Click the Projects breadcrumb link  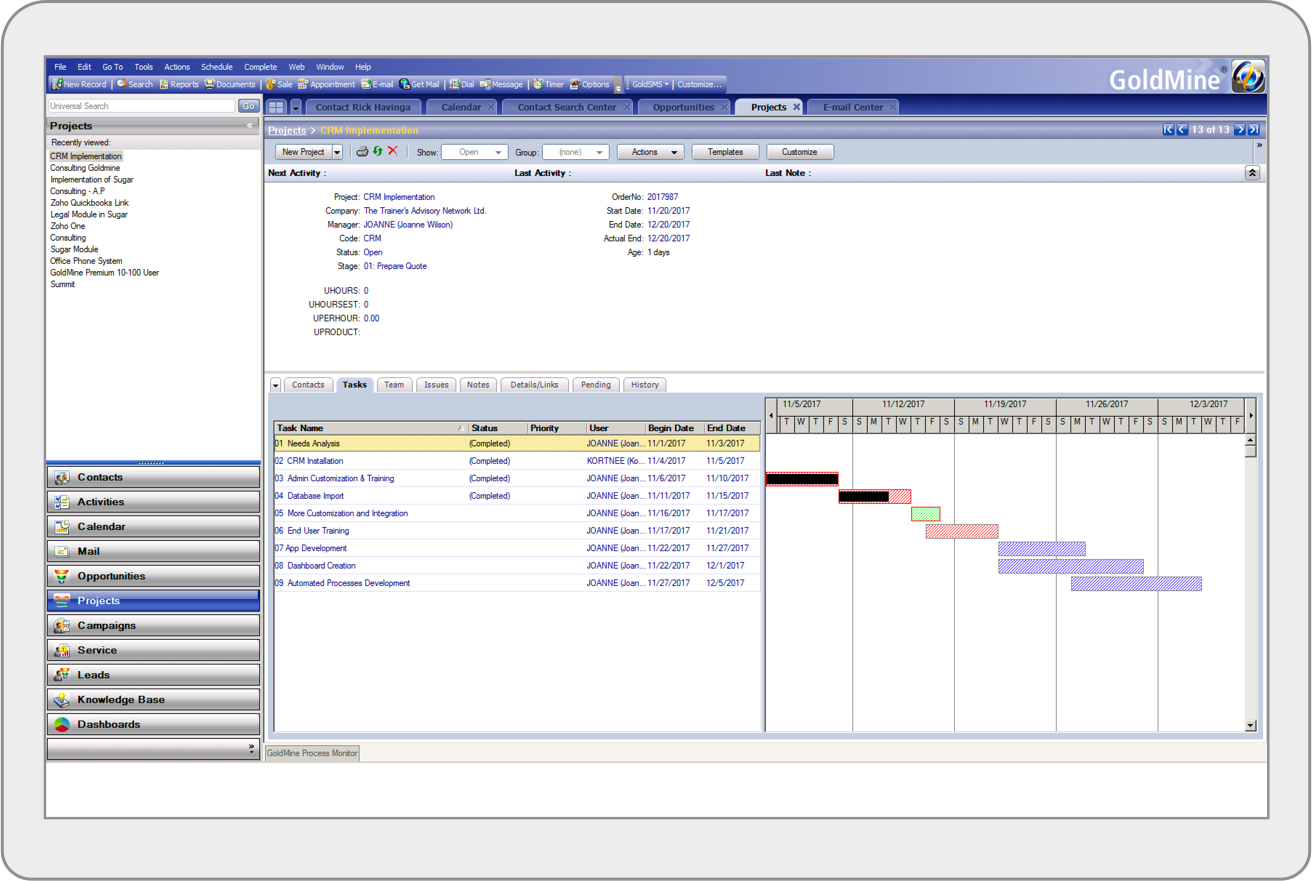tap(286, 130)
